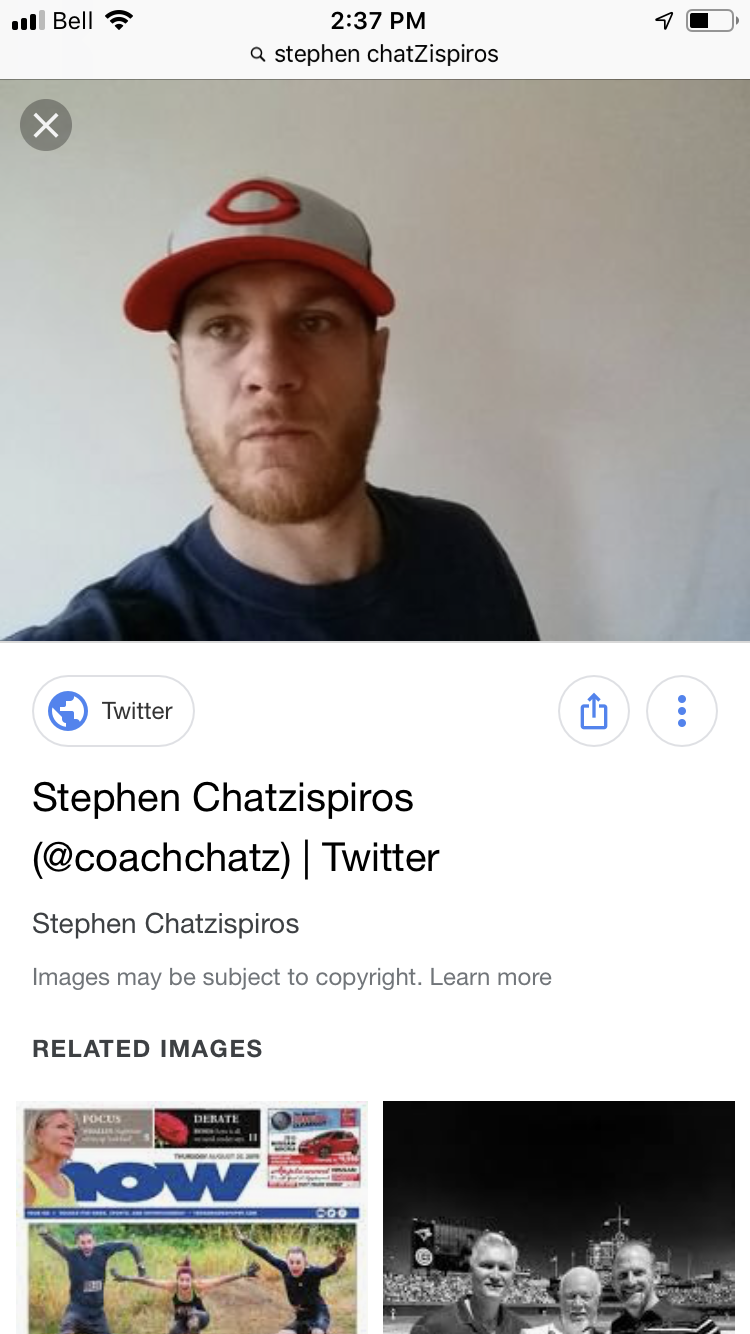Tap the battery indicator icon
Image resolution: width=750 pixels, height=1334 pixels.
click(x=710, y=20)
